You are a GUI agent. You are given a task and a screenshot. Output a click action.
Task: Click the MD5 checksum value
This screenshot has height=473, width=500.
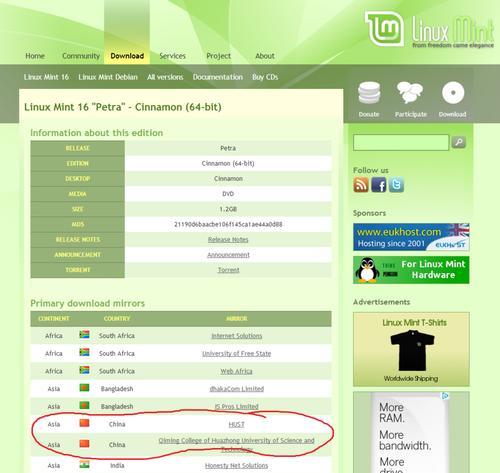pyautogui.click(x=228, y=224)
